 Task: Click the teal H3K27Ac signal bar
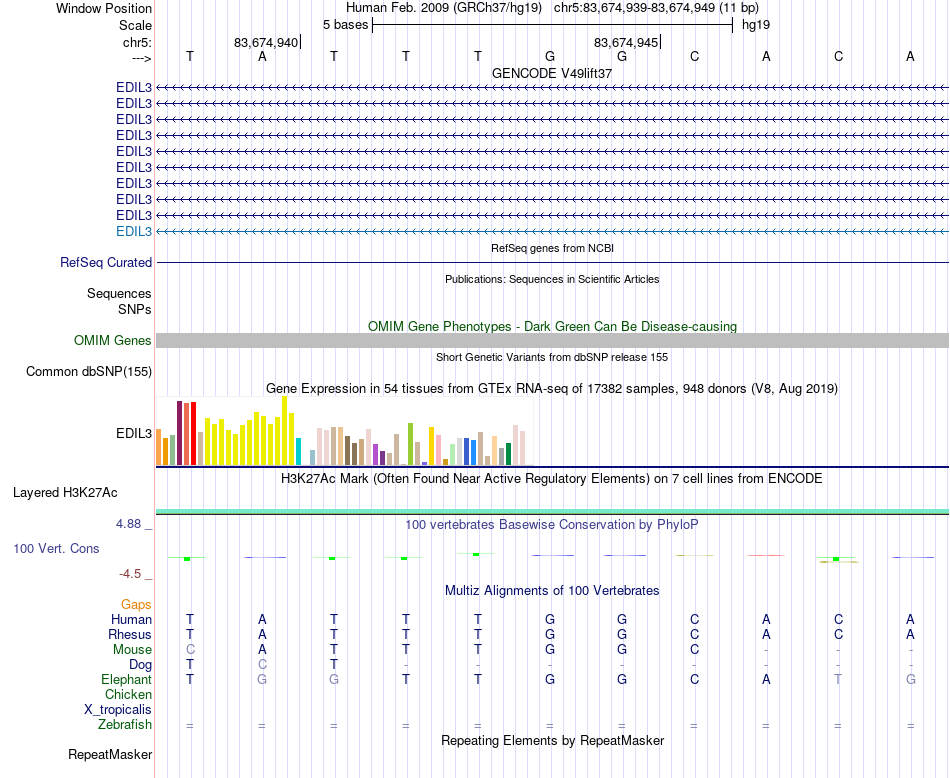tap(552, 512)
